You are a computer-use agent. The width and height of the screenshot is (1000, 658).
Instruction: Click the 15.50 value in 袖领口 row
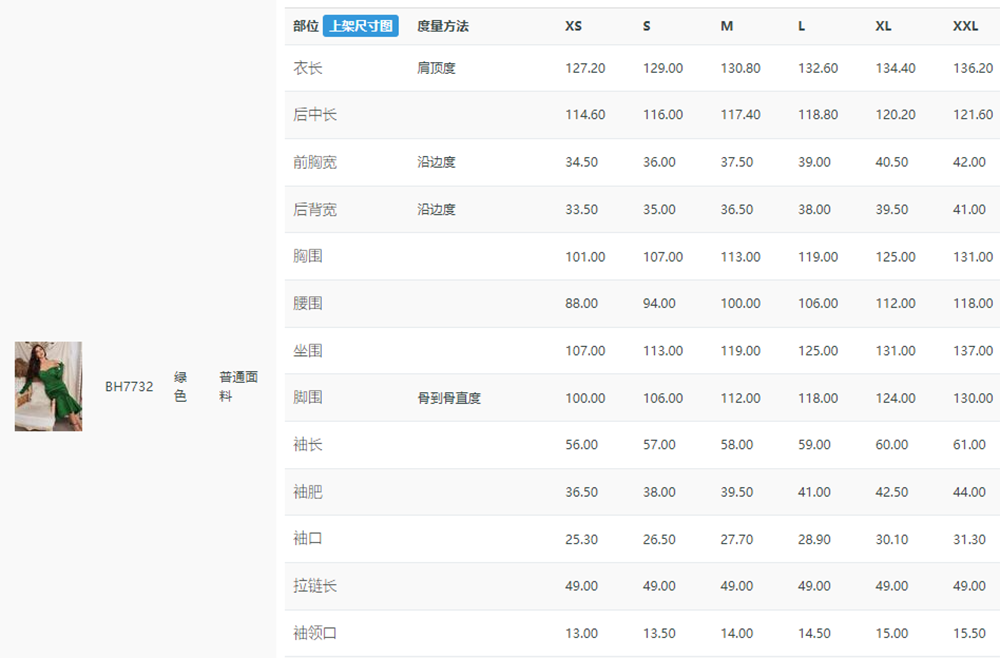[969, 633]
